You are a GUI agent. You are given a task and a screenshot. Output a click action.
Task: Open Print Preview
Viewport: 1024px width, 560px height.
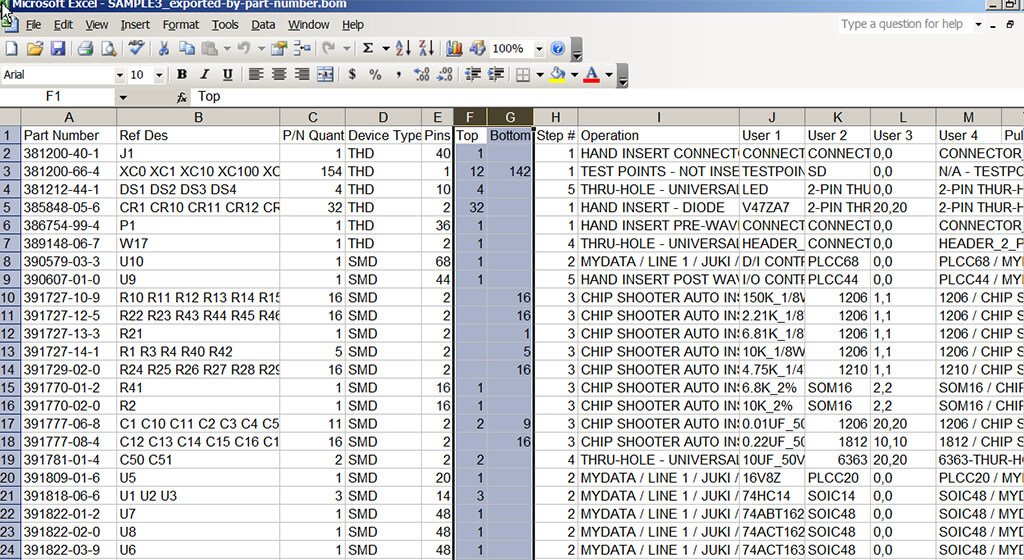tap(108, 48)
